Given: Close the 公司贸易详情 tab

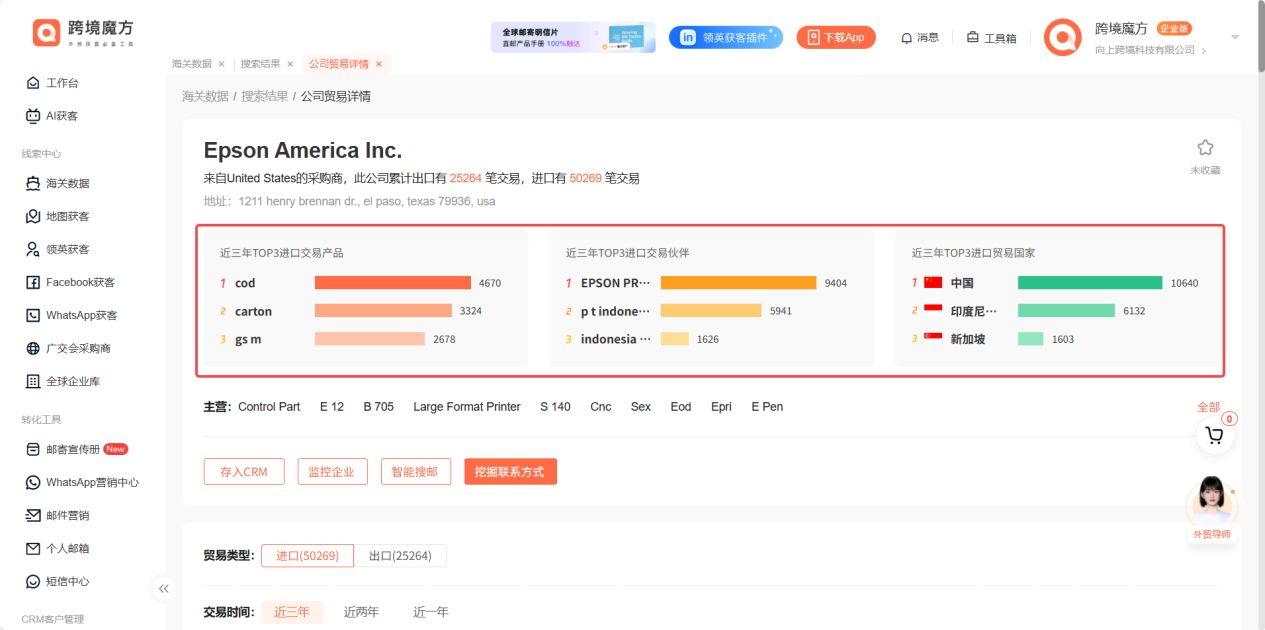Looking at the screenshot, I should pos(378,64).
